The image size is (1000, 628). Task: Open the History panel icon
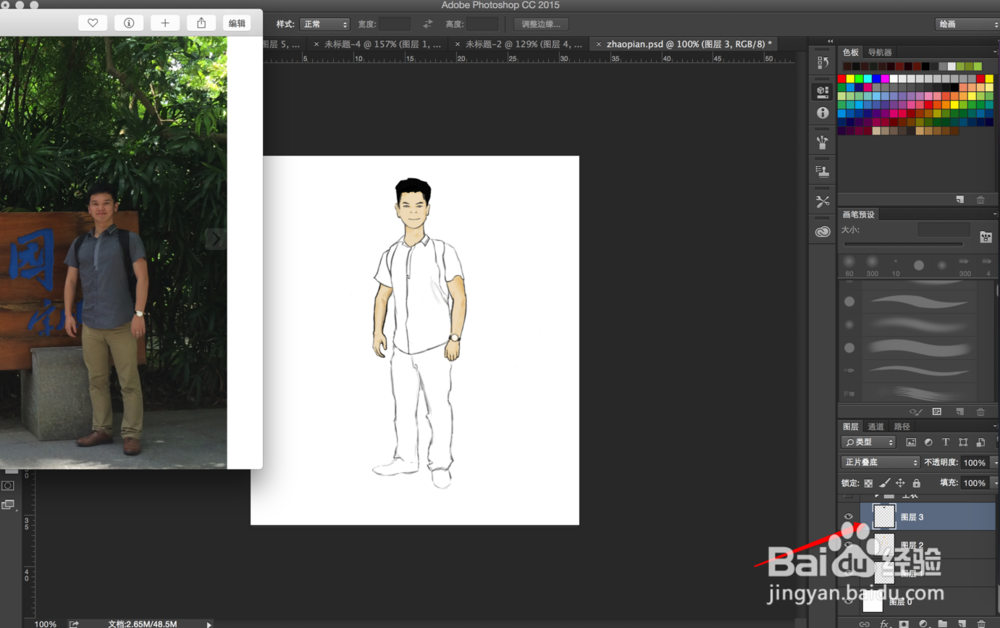823,62
